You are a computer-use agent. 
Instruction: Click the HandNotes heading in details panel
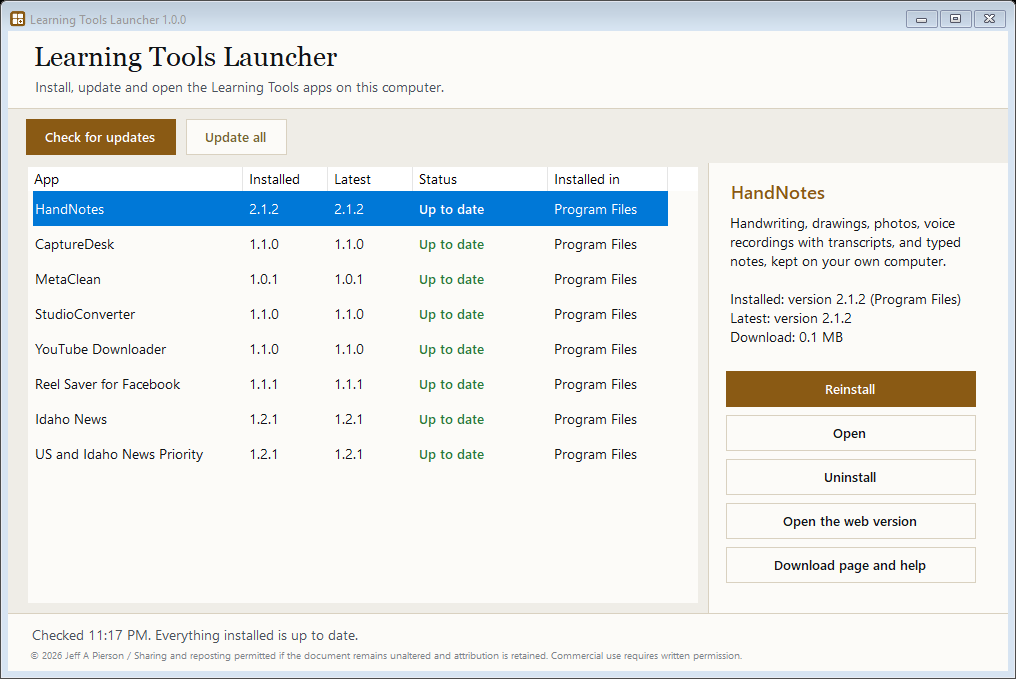pos(778,192)
